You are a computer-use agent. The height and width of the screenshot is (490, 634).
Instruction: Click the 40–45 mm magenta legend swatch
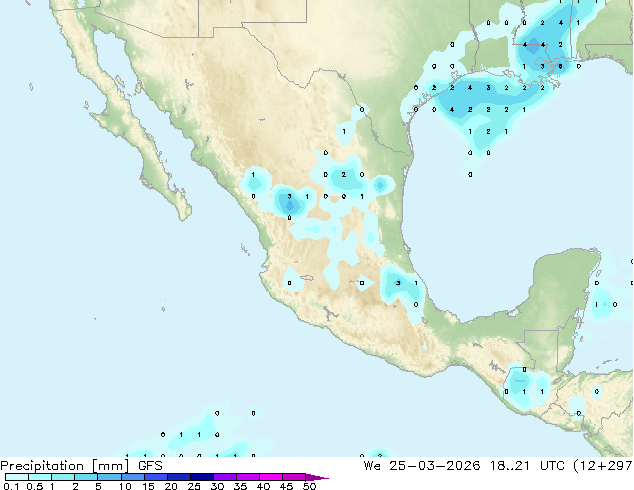[x=271, y=477]
